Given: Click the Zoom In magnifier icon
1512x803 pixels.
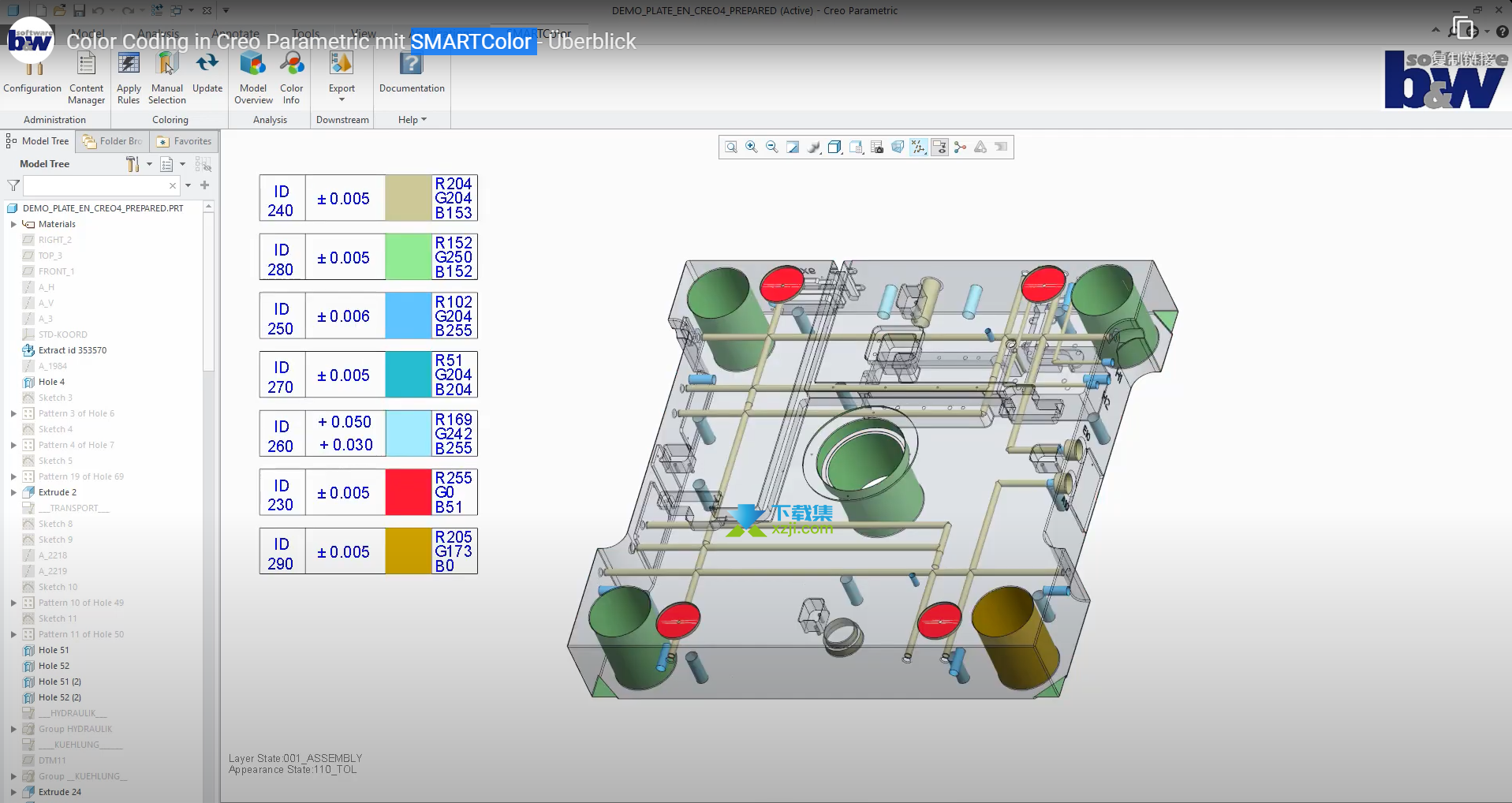Looking at the screenshot, I should point(752,147).
